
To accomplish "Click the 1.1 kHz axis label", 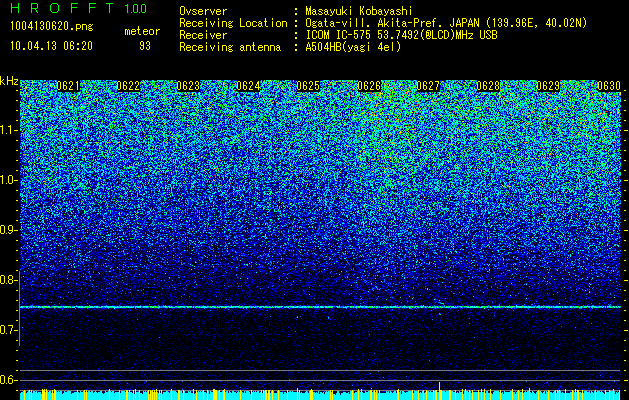I will coord(9,130).
